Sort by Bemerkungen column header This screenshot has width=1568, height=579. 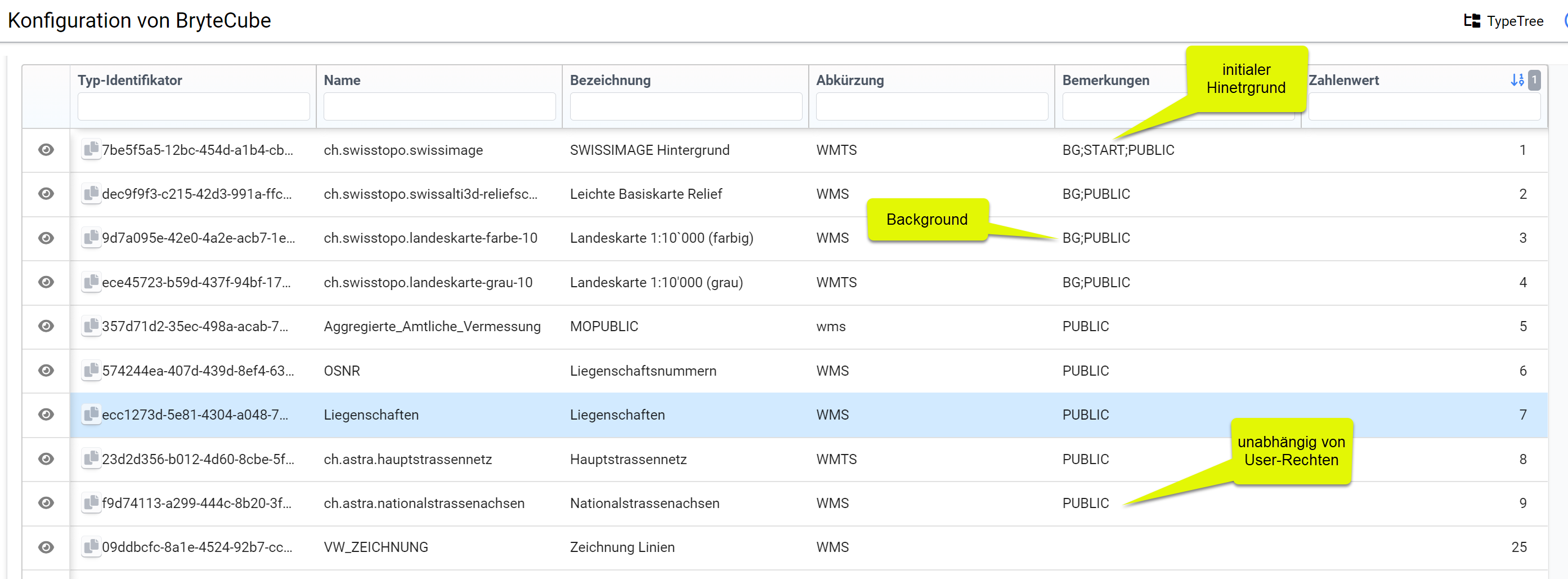pos(1106,81)
